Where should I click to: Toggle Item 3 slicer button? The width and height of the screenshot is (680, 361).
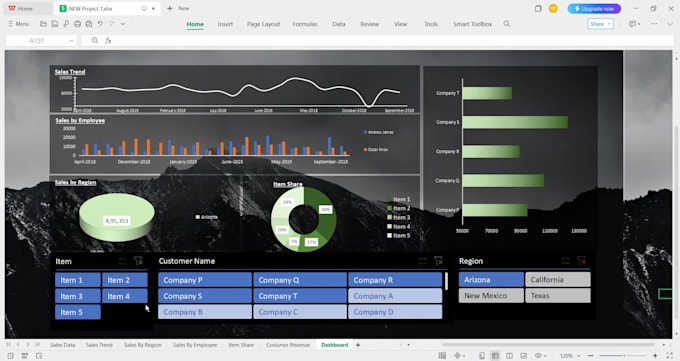[x=78, y=296]
